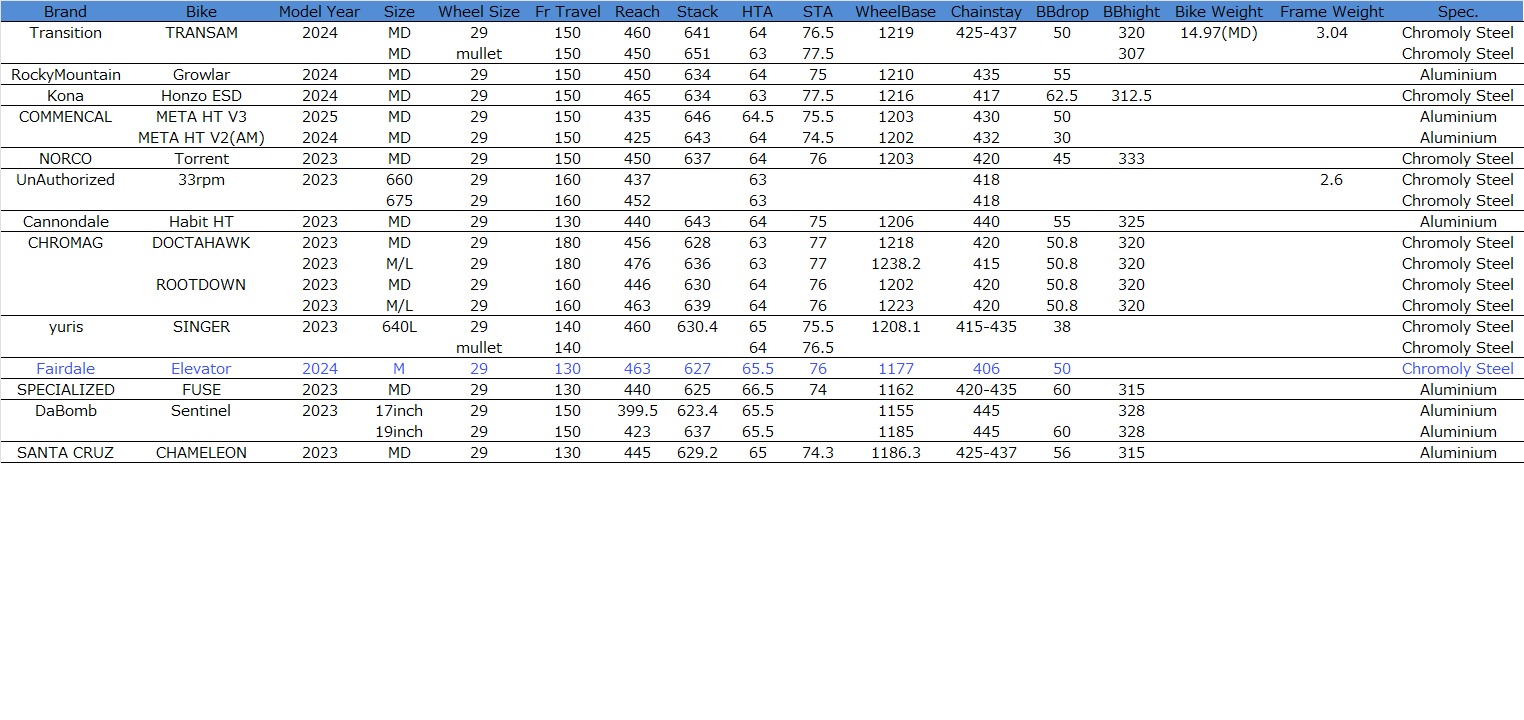
Task: Select the 630.4 stack cell
Action: [697, 327]
